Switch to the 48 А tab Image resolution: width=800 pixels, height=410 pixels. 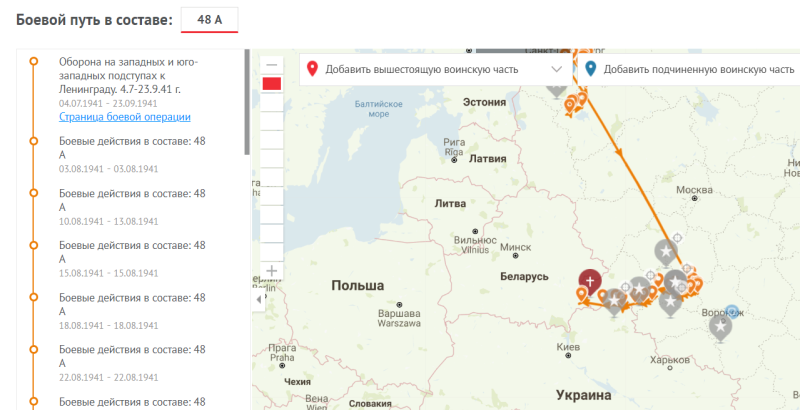[x=210, y=19]
